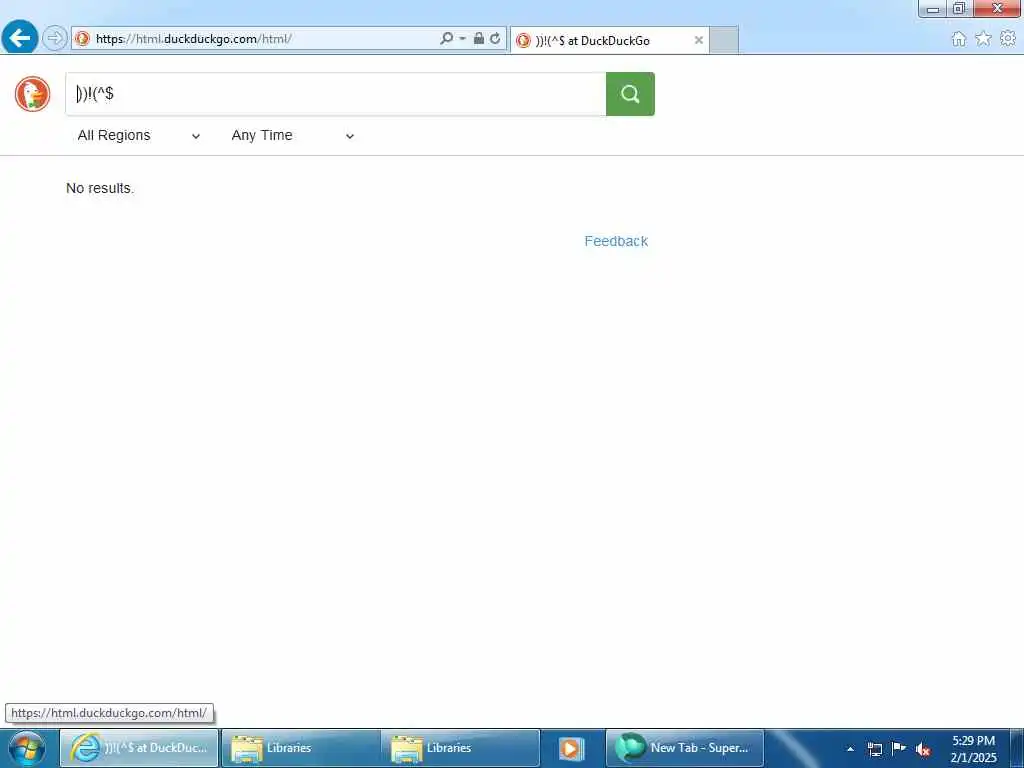The image size is (1024, 768).
Task: Switch to Internet Explorer taskbar button
Action: coord(139,748)
